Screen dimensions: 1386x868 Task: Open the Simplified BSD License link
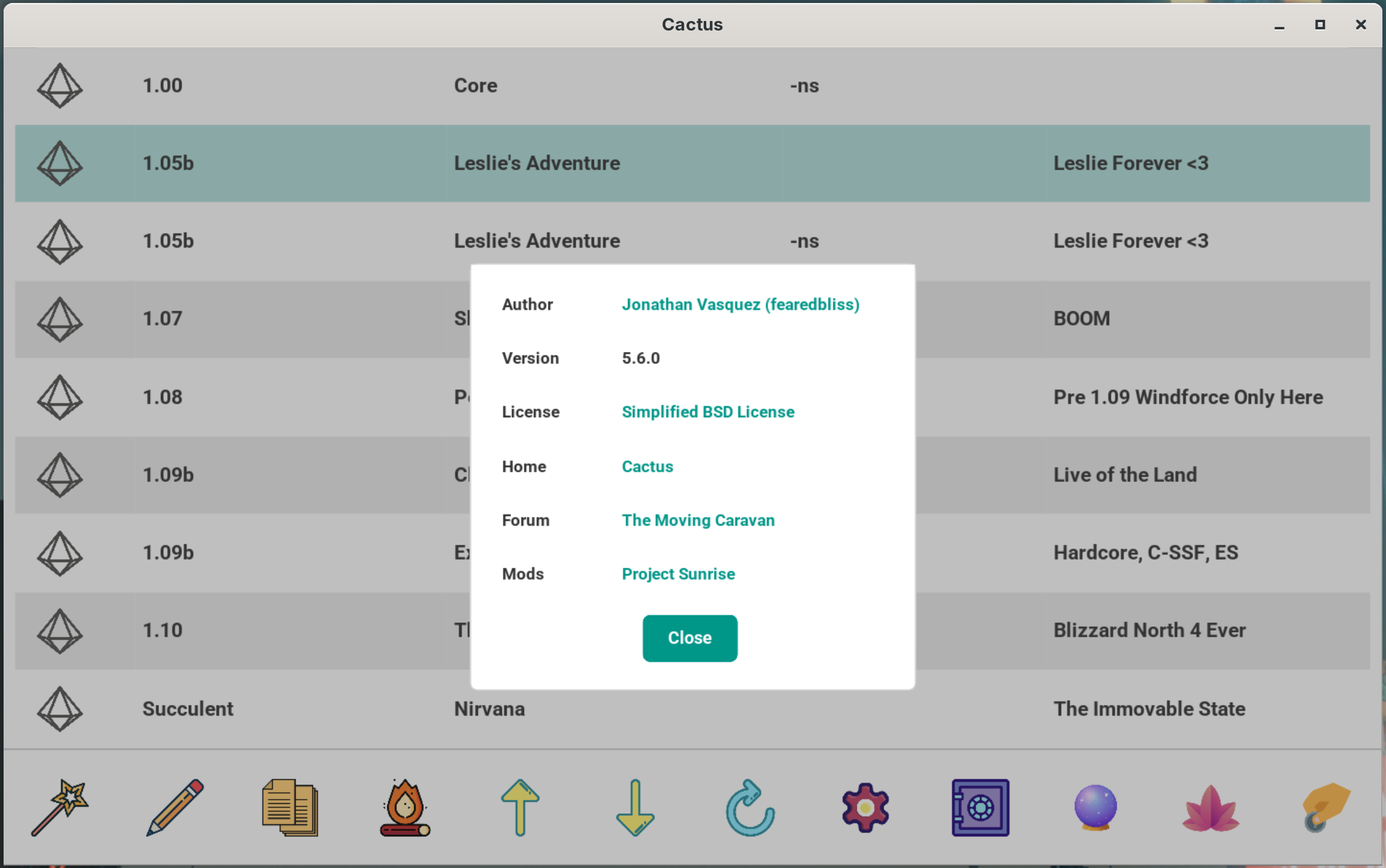tap(707, 412)
